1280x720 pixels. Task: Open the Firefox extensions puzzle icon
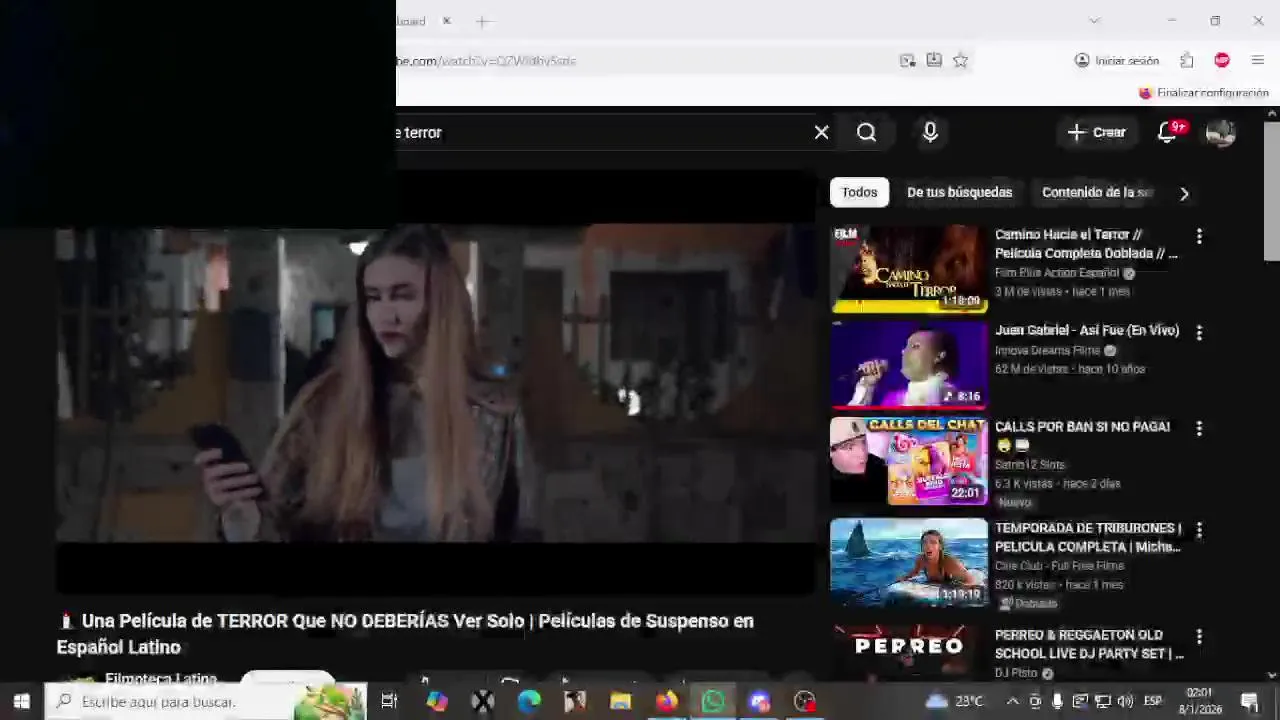(x=1187, y=61)
